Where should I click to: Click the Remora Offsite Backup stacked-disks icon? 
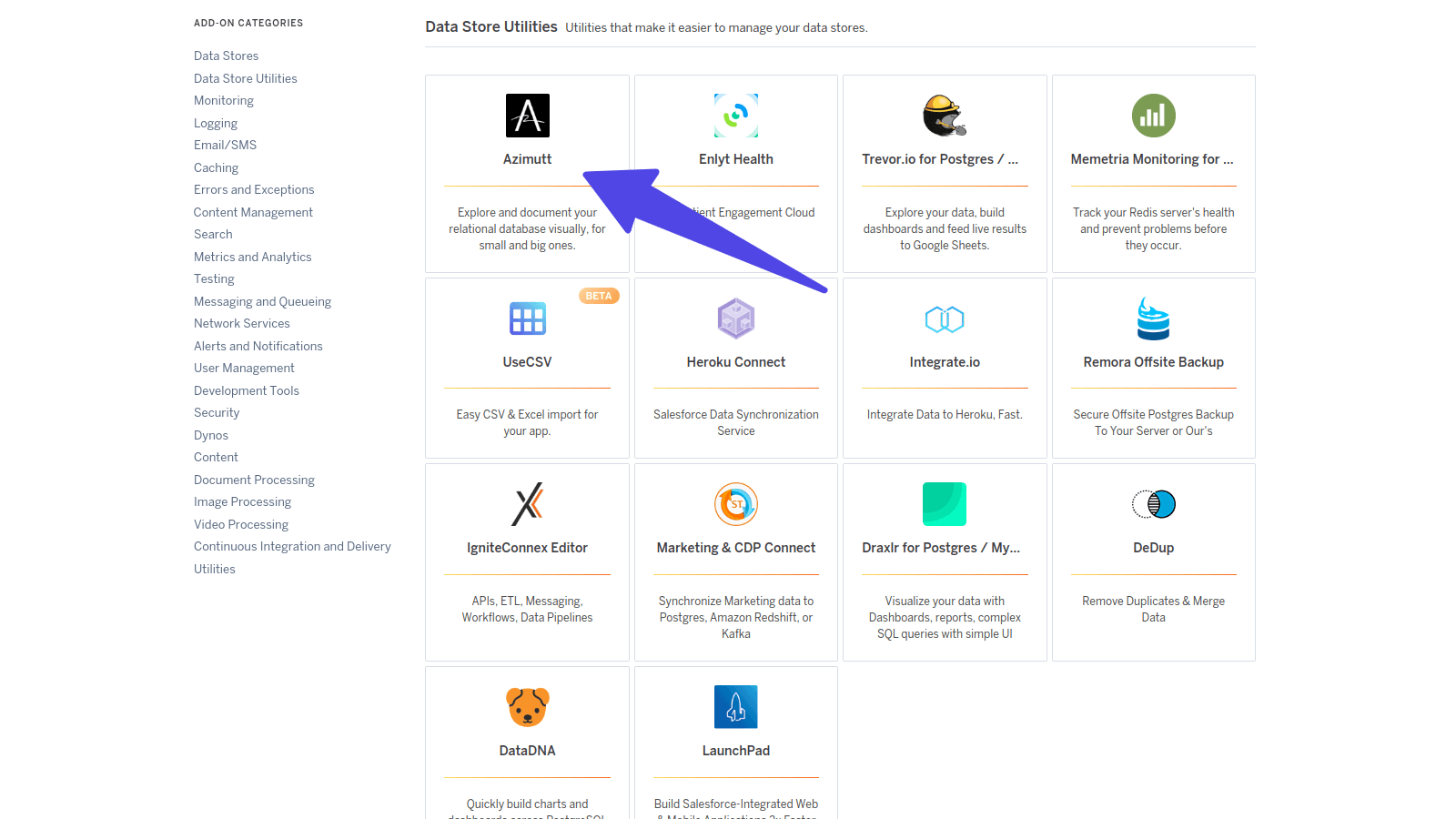pyautogui.click(x=1153, y=318)
